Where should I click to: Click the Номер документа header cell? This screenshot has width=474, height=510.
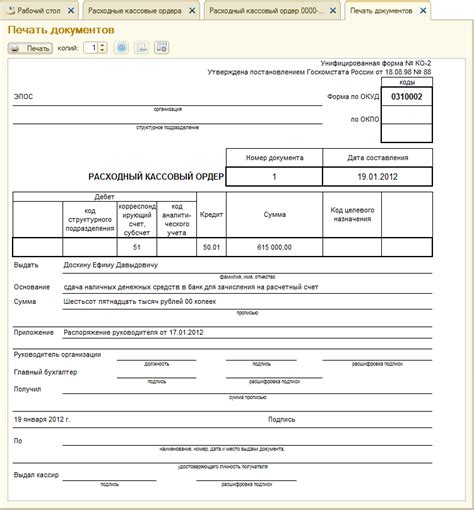coord(275,158)
